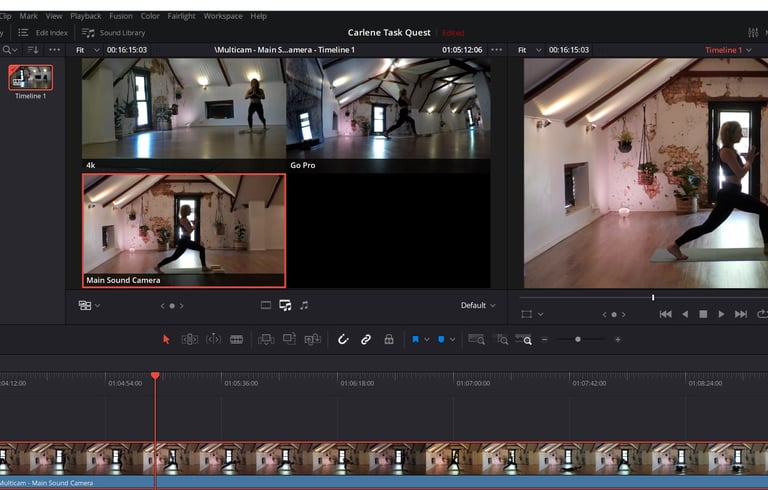This screenshot has height=490, width=768.
Task: Click the audio-only music note icon
Action: (304, 305)
